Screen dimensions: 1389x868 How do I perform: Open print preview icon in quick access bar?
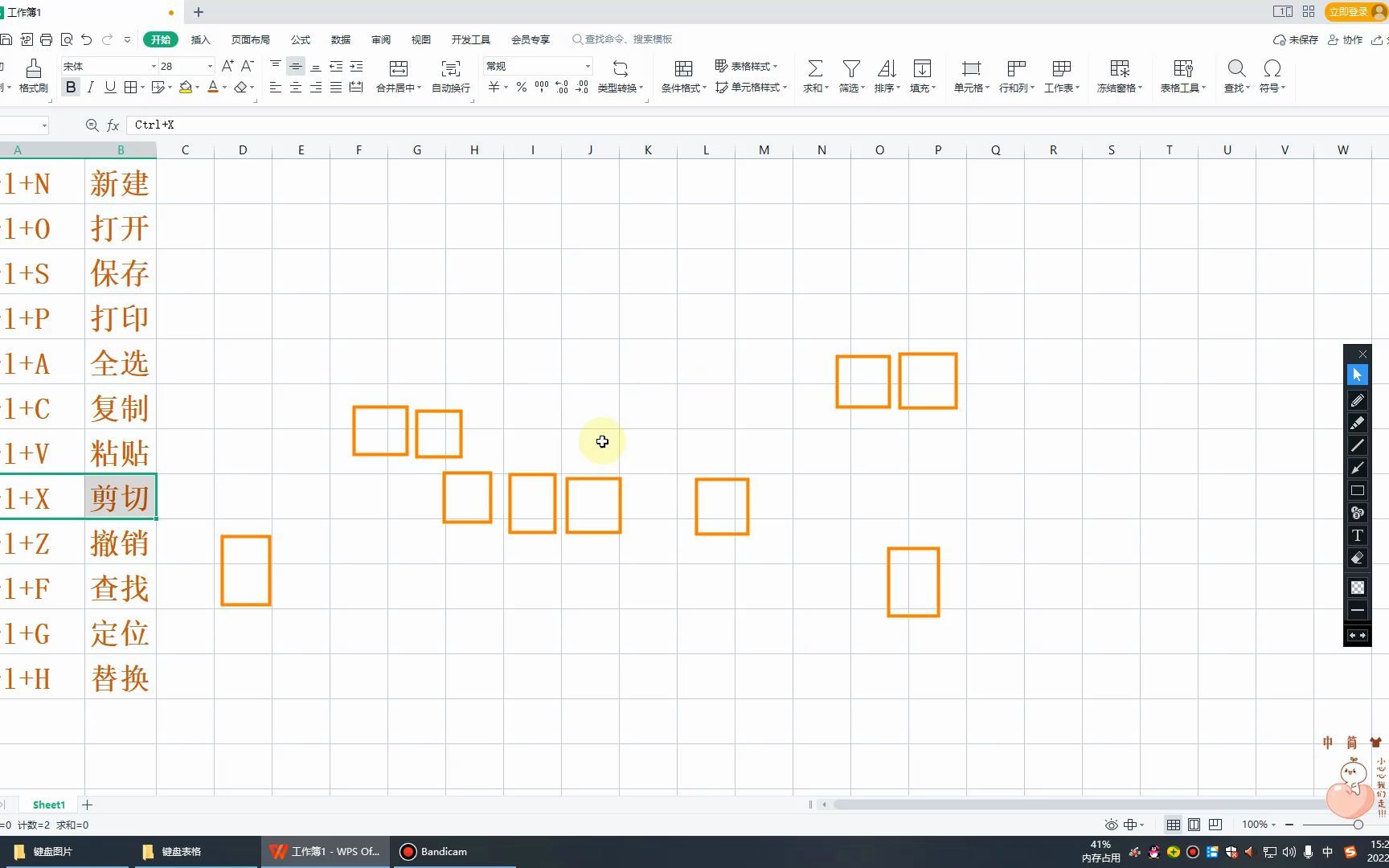(67, 39)
